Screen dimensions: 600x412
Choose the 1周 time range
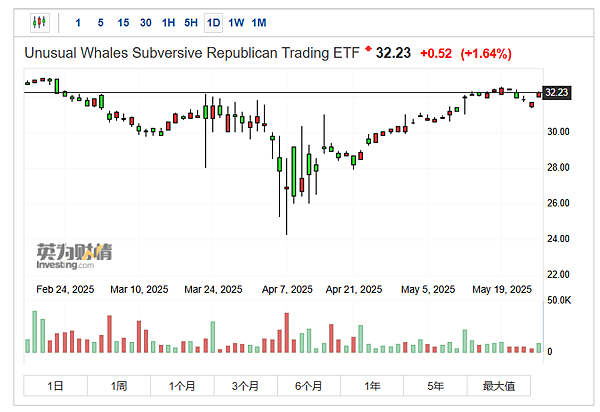(x=119, y=386)
